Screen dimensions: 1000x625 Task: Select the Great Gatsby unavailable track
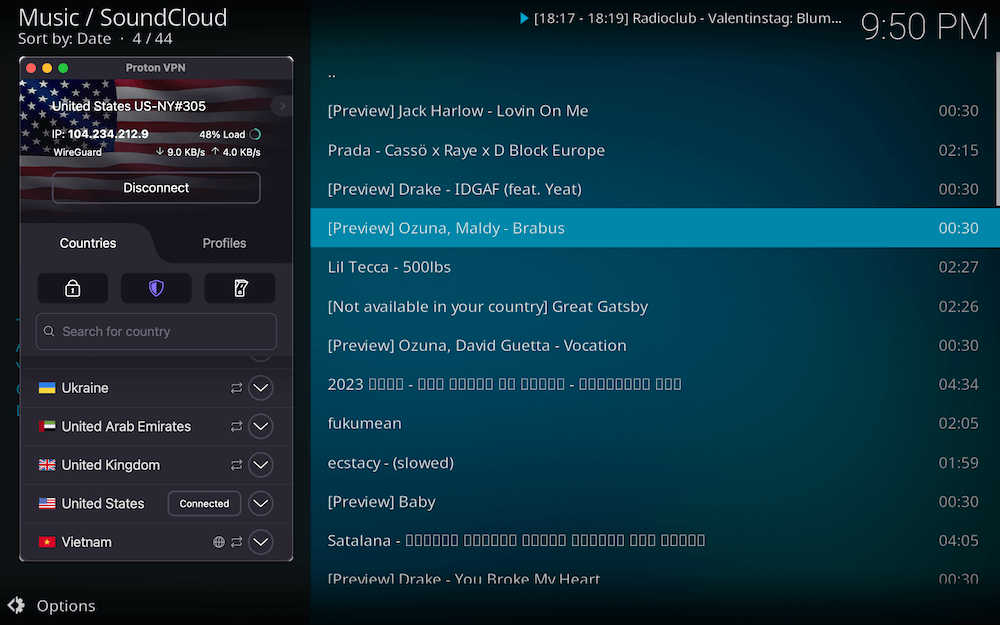[654, 306]
